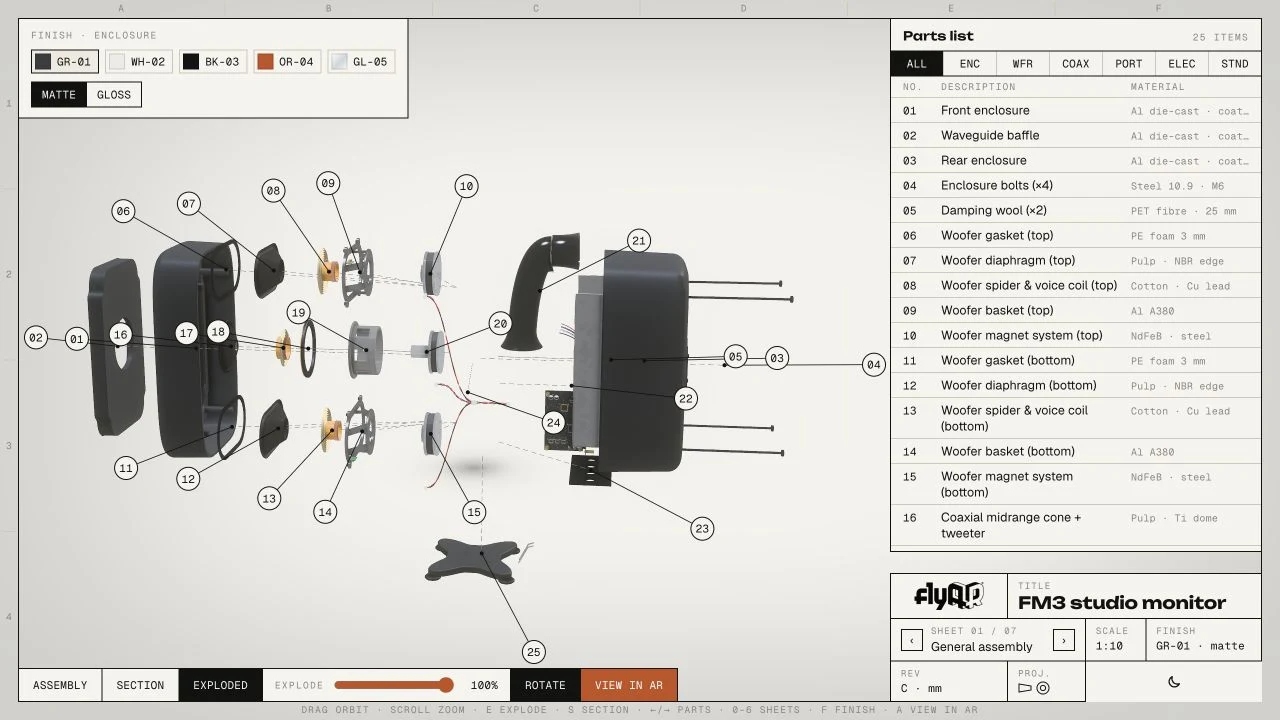Select callout marker 05

[735, 356]
